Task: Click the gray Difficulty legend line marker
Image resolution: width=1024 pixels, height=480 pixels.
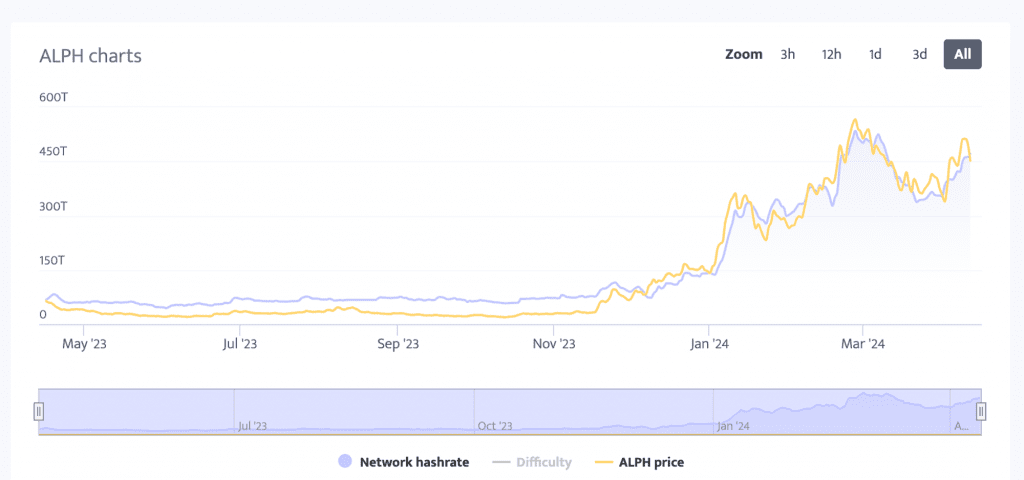Action: 502,462
